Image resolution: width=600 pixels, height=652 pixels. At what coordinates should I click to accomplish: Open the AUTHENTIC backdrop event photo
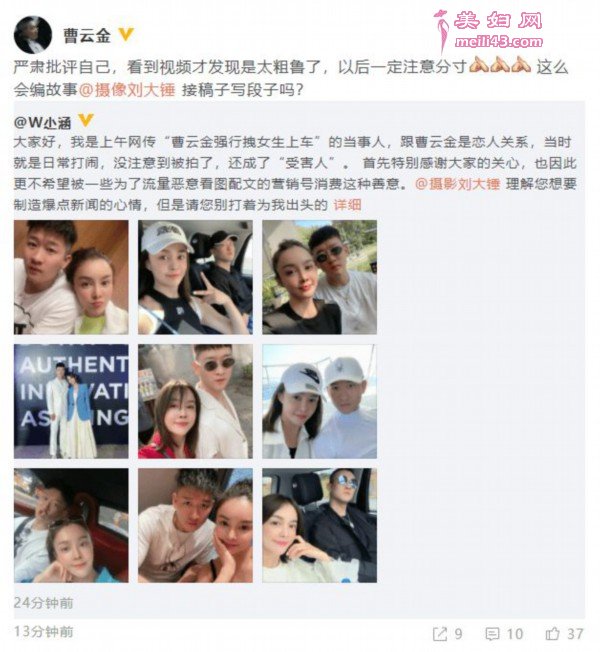(x=71, y=402)
